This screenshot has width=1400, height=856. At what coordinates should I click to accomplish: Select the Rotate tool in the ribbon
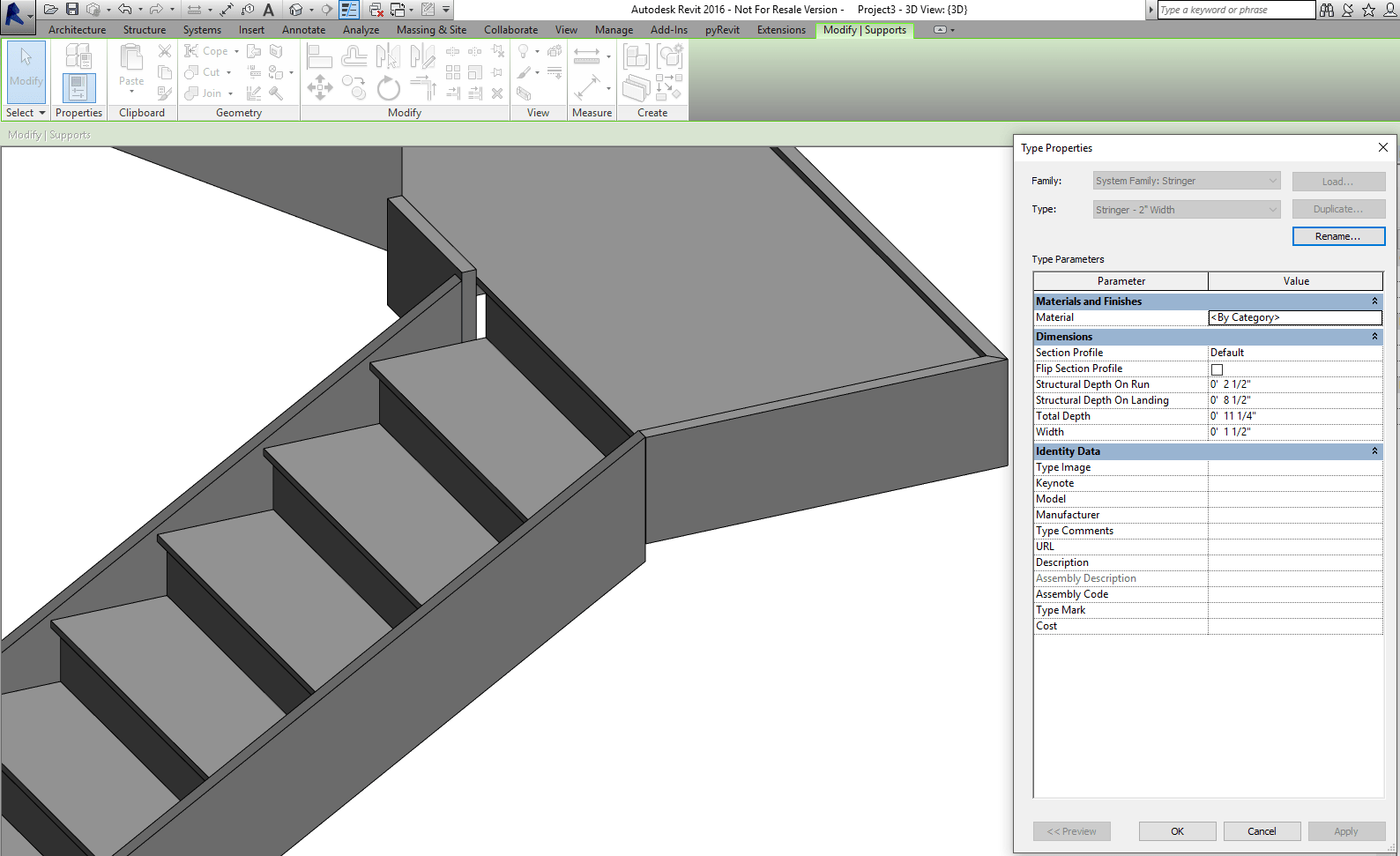point(388,88)
